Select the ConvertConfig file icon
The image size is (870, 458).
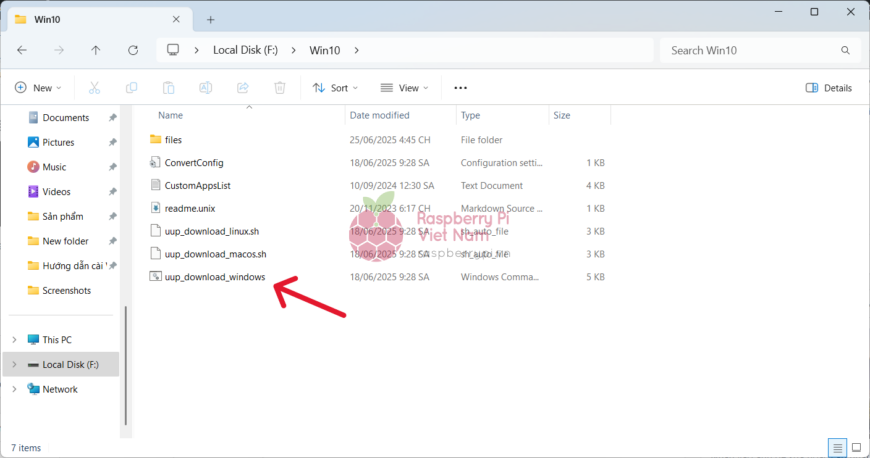155,162
